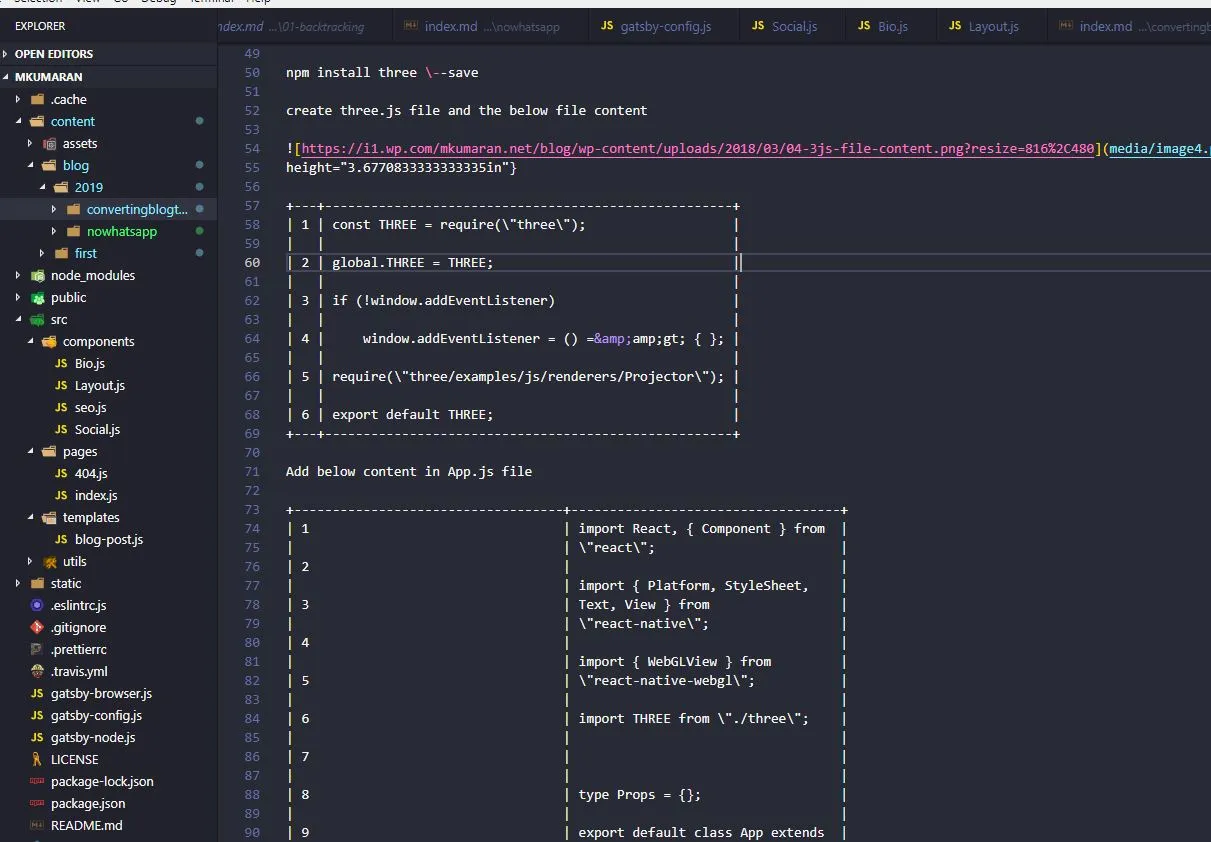Open gatsby-browser.js file
Screen dimensions: 1211x842
click(x=101, y=693)
